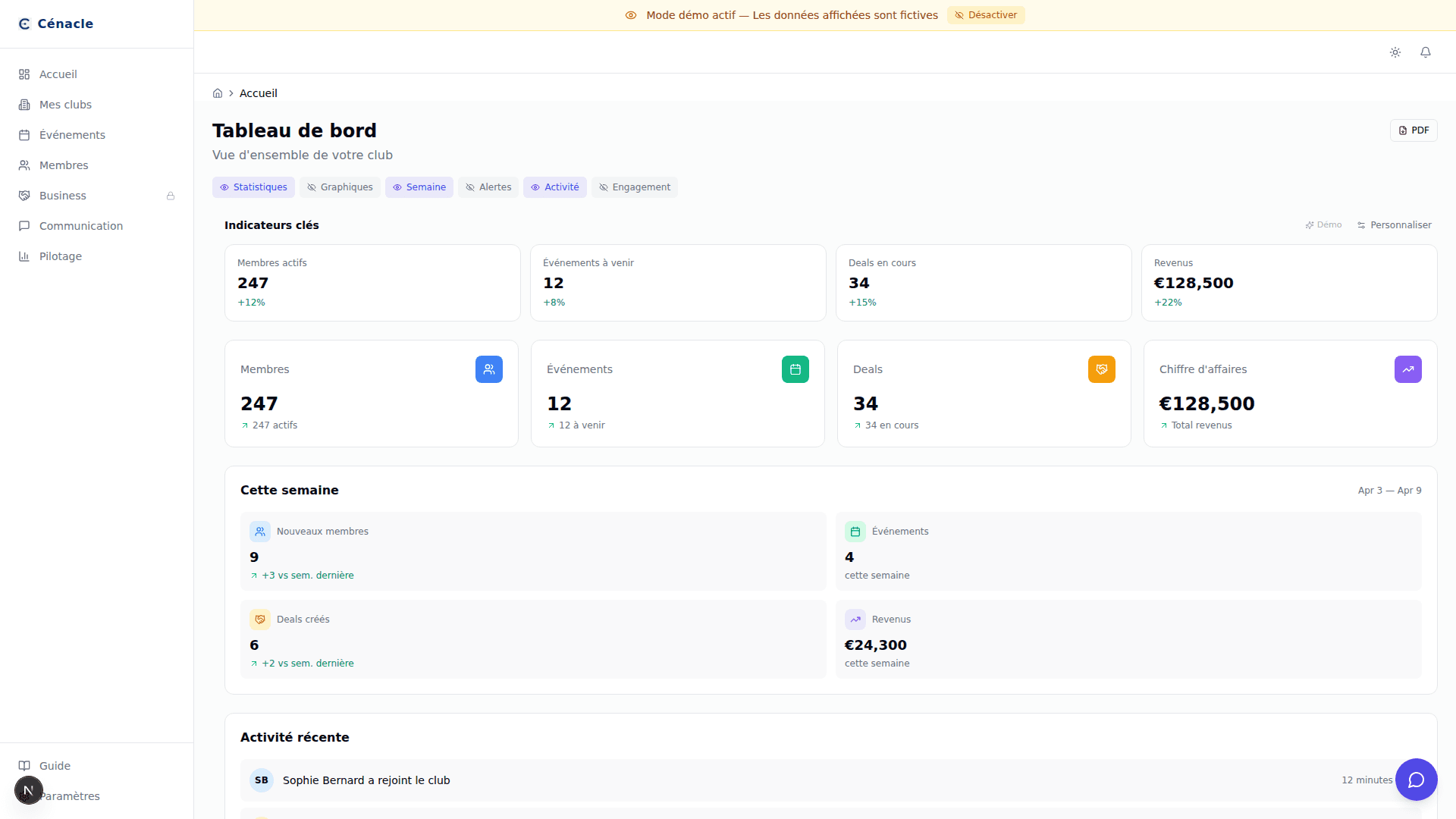This screenshot has width=1456, height=819.
Task: Click the lock icon next to Business
Action: coord(171,196)
